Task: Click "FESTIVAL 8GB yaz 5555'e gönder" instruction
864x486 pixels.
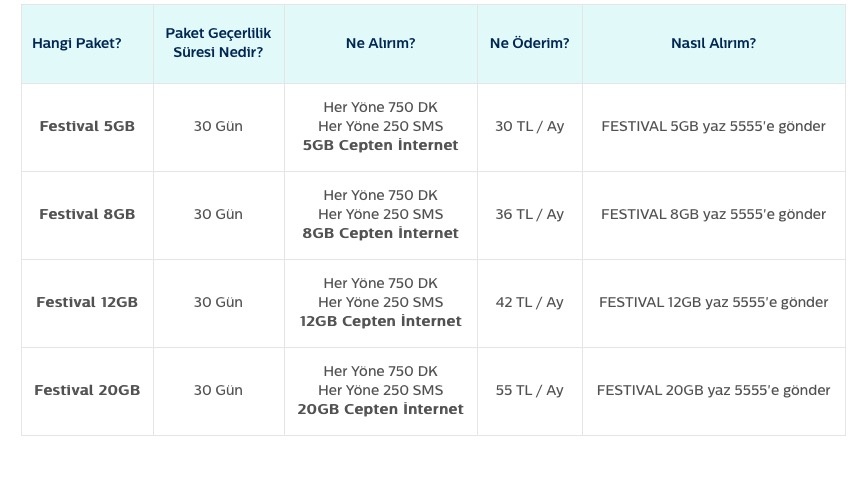Action: point(713,214)
